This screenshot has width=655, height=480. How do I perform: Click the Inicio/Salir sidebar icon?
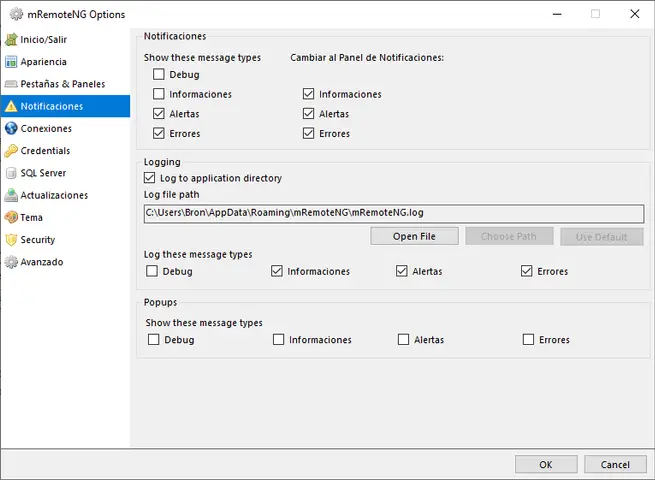[x=11, y=40]
